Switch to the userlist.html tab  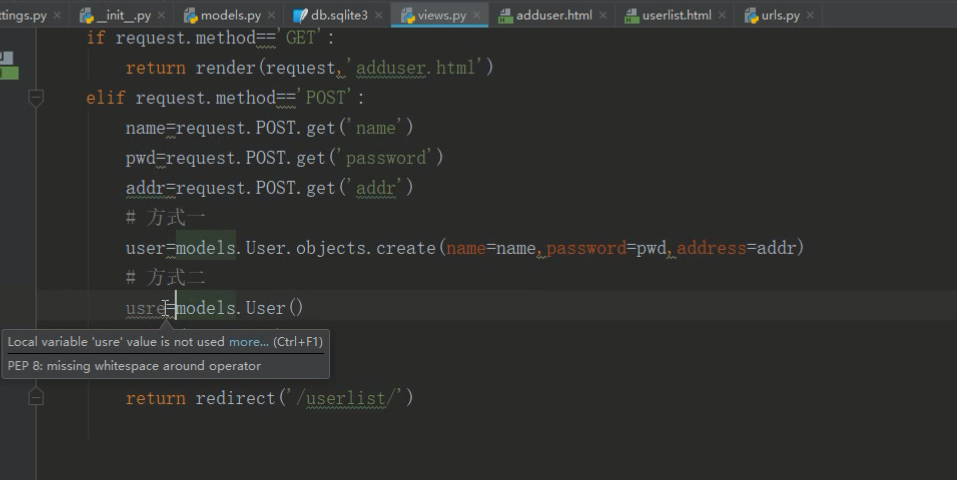[676, 15]
